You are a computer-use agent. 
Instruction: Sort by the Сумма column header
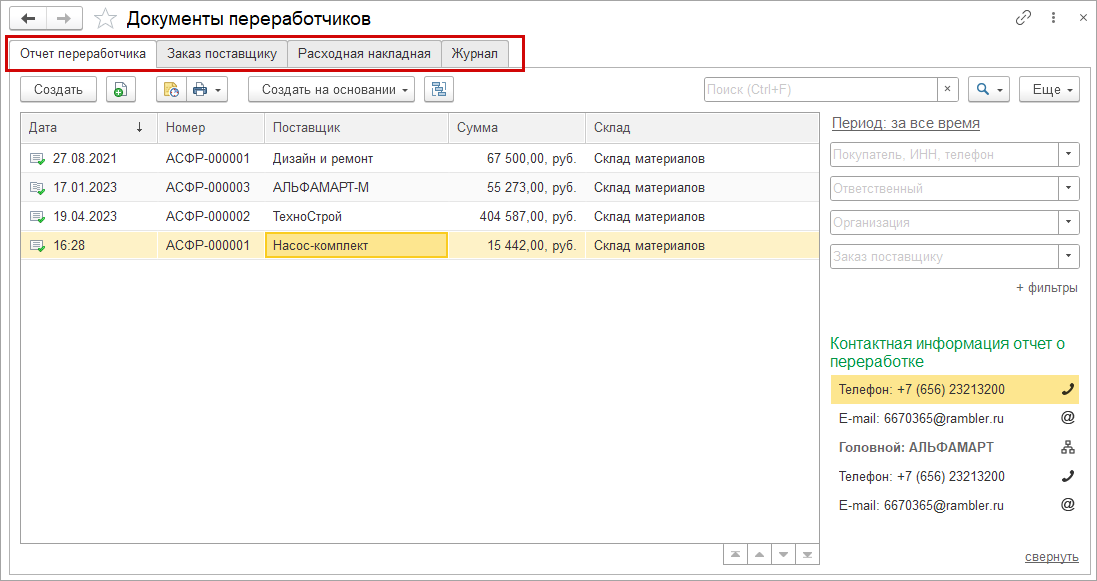click(x=517, y=127)
